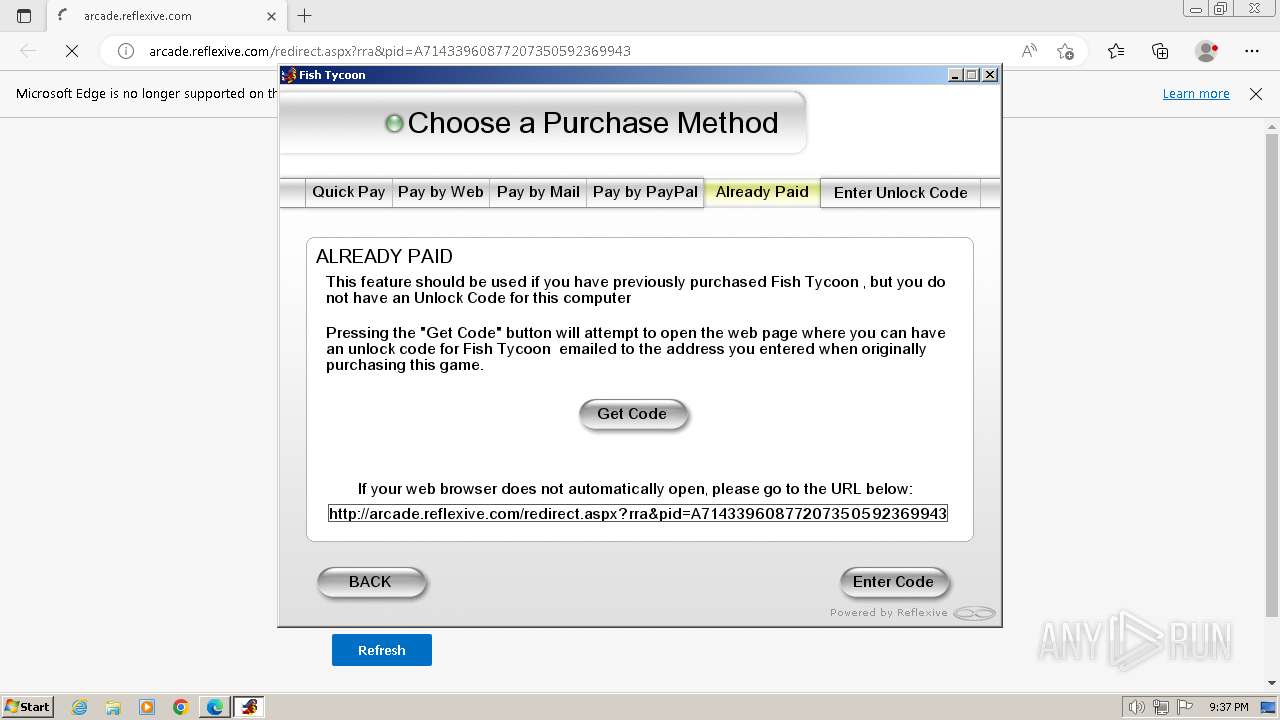Viewport: 1280px width, 720px height.
Task: Click the BACK button
Action: [x=371, y=582]
